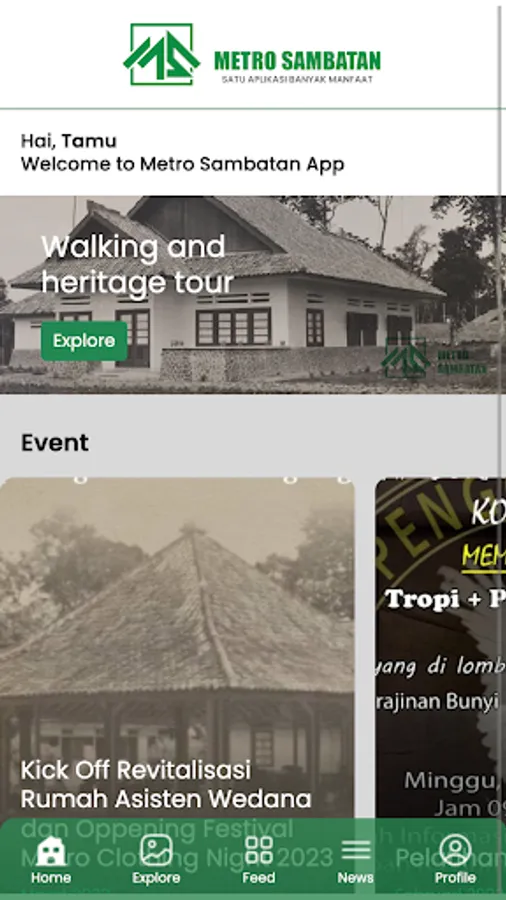Click the METRO SAMBATAN header title text
This screenshot has width=506, height=900.
297,60
